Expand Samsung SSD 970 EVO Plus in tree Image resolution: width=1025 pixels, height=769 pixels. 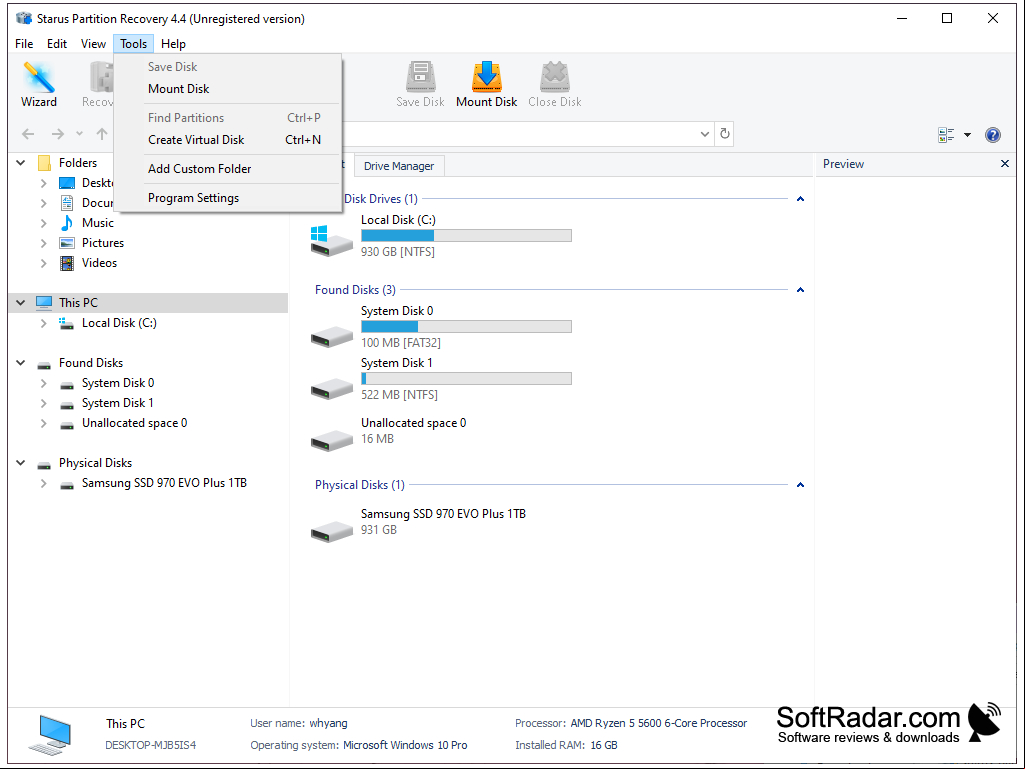tap(43, 483)
